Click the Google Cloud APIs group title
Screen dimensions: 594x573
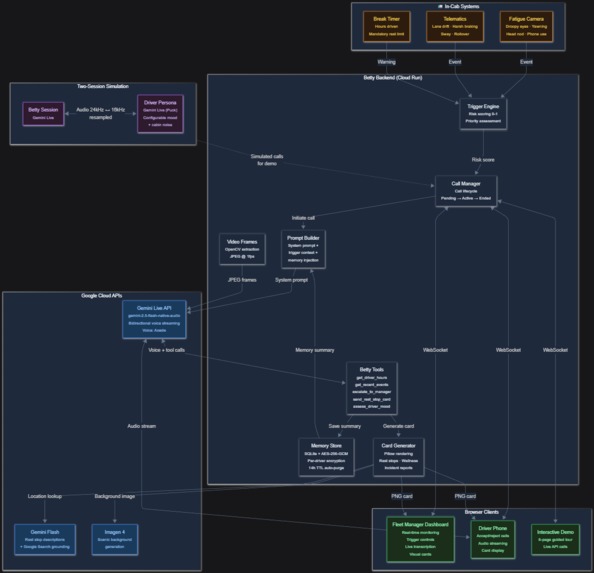[102, 295]
